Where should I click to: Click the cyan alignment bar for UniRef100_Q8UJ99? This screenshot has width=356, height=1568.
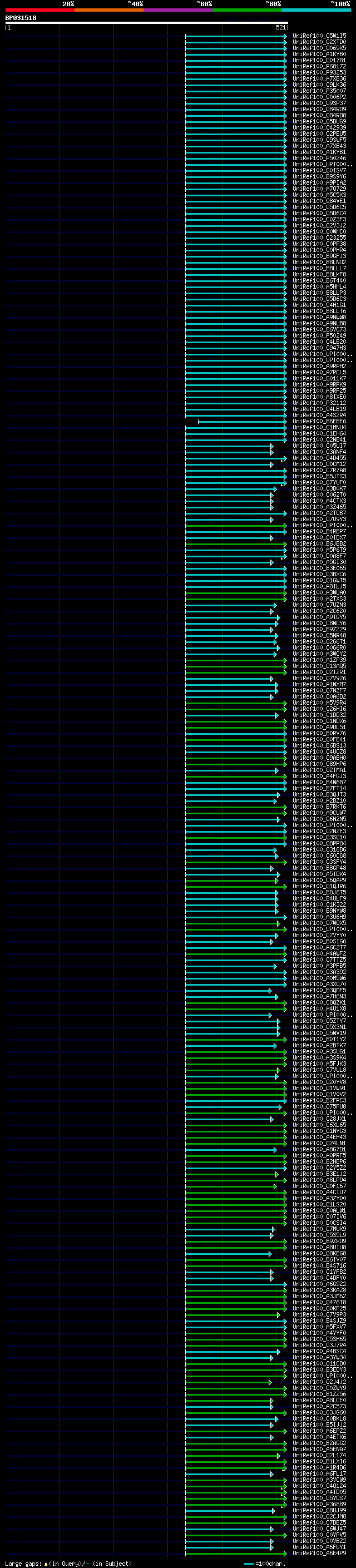tap(230, 1511)
